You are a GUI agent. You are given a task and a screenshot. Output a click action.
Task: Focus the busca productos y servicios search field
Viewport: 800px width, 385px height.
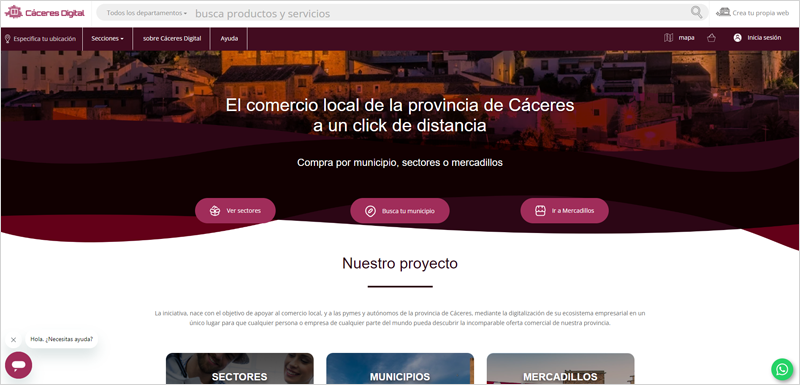pos(439,13)
